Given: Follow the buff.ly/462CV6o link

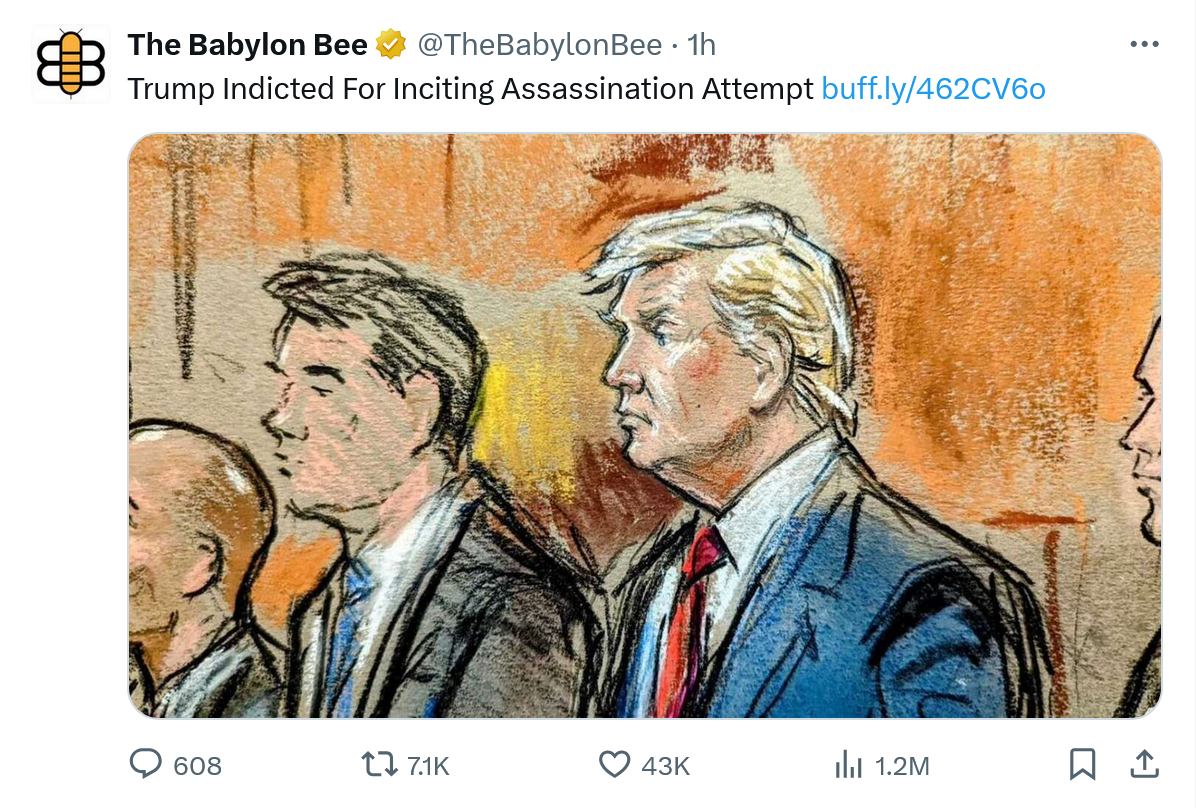Looking at the screenshot, I should (933, 89).
